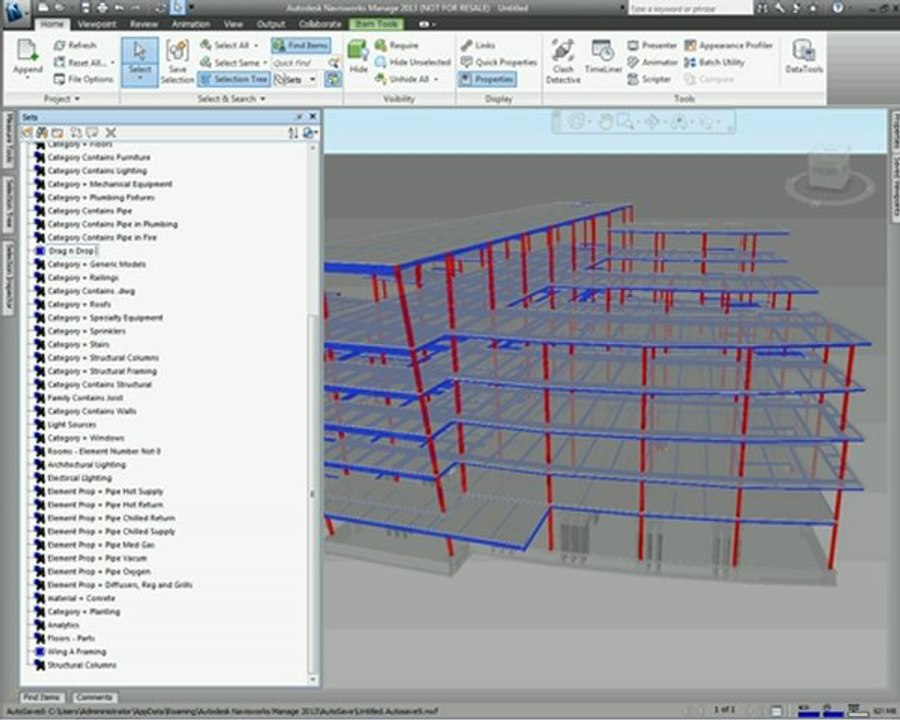Select the Zoom Window tool in navigation bar
The height and width of the screenshot is (720, 900).
click(x=624, y=122)
